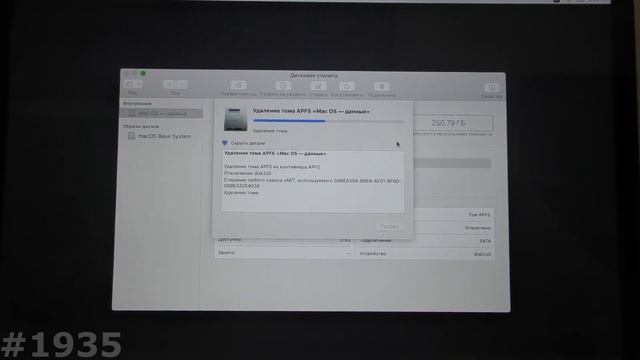Click the Внутренние sidebar section header
The width and height of the screenshot is (640, 360).
(137, 104)
